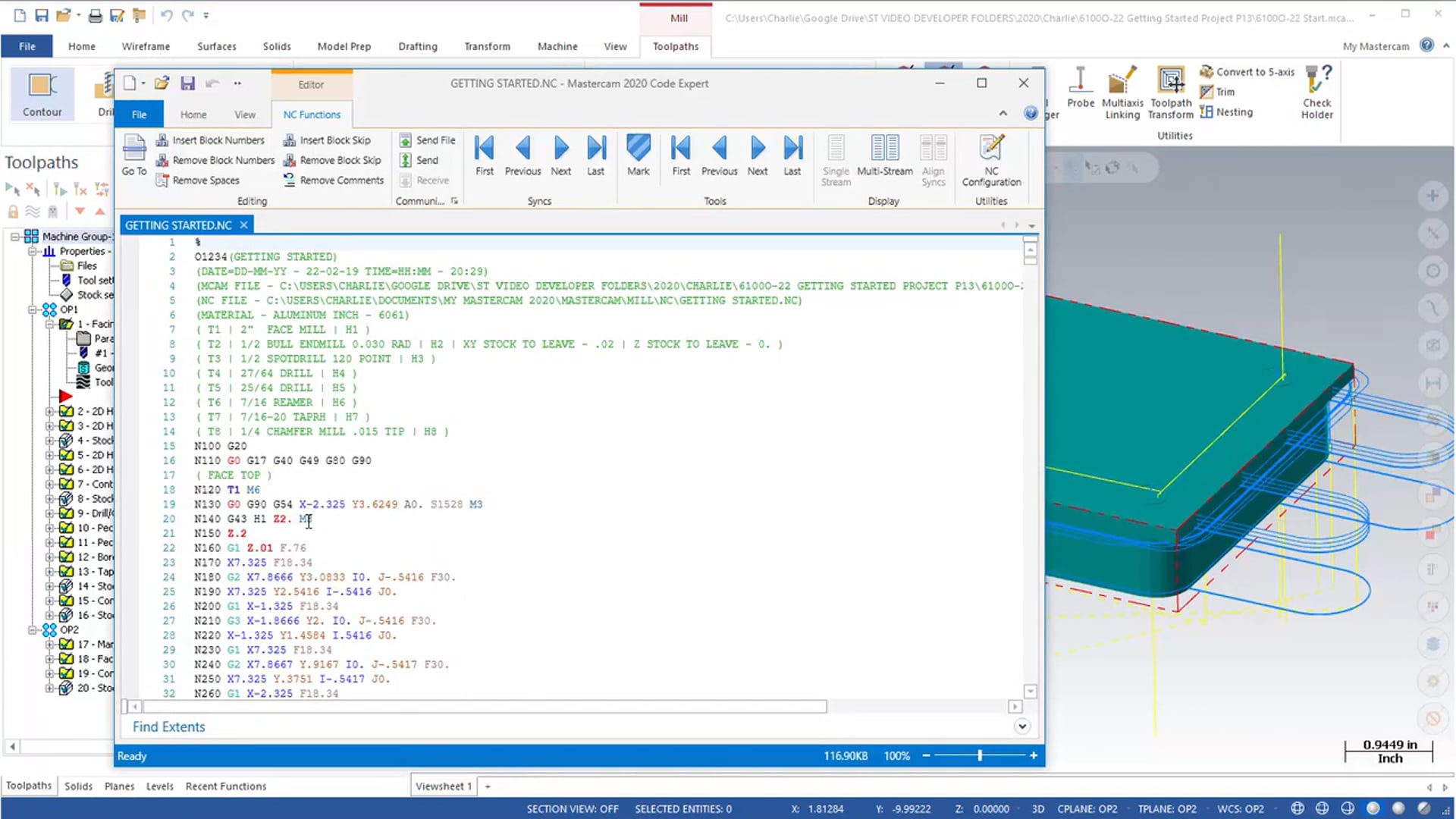The image size is (1456, 819).
Task: Click My Mastercam link
Action: point(1376,46)
